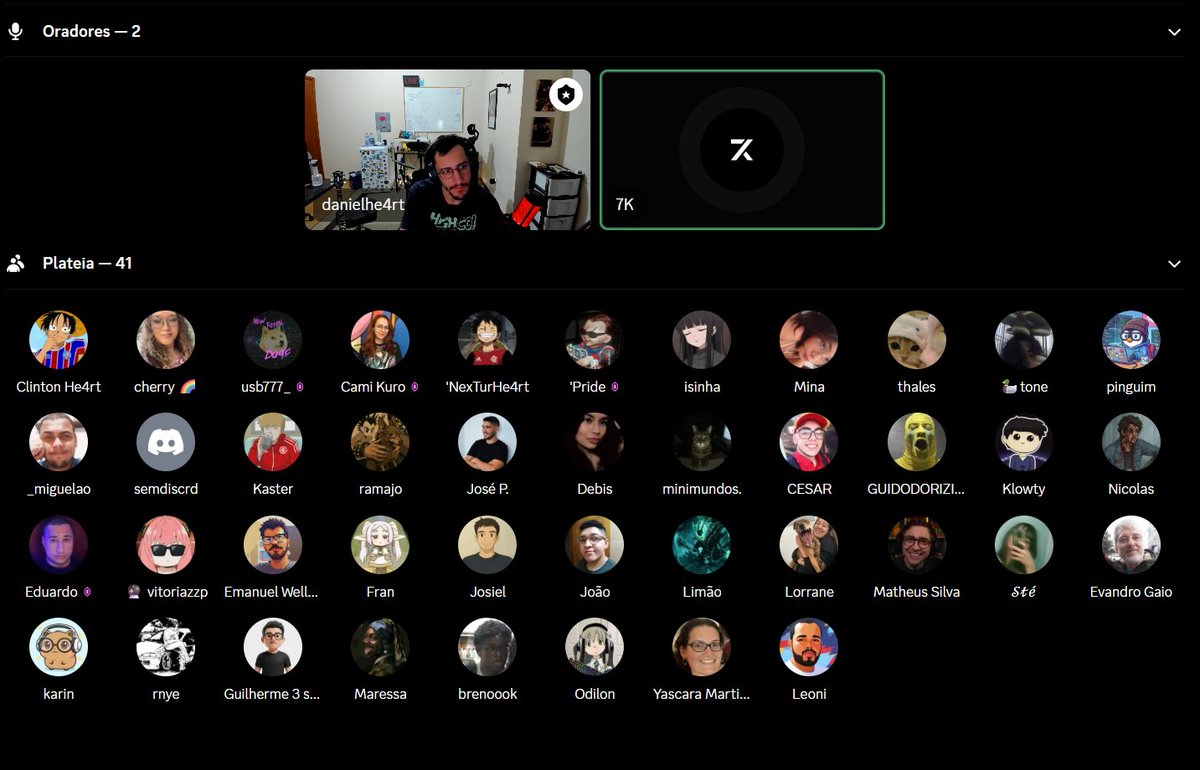Click the microphone icon beside Oradores
1200x770 pixels.
pyautogui.click(x=15, y=31)
